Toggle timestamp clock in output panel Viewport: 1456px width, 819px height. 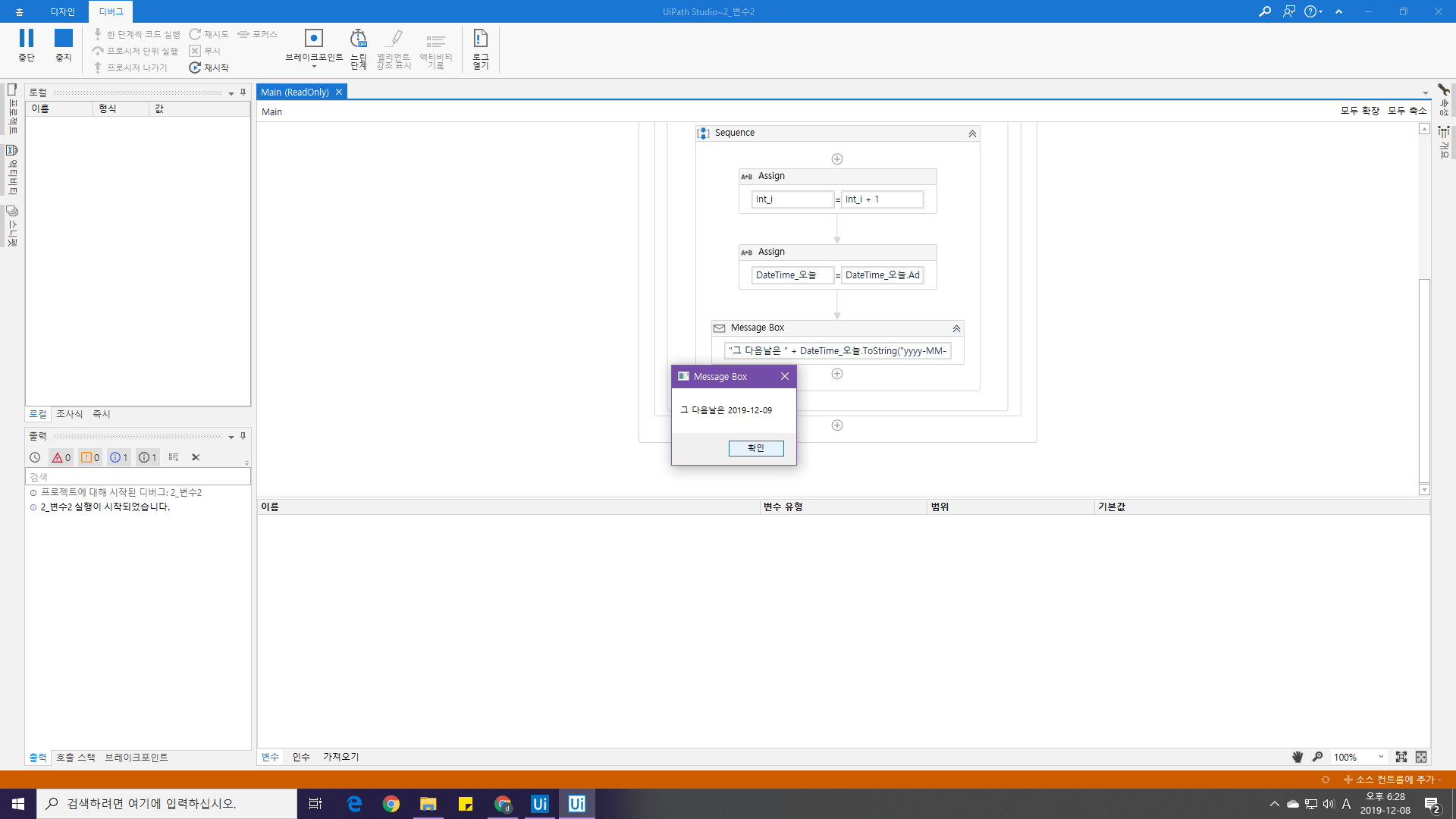(x=35, y=457)
